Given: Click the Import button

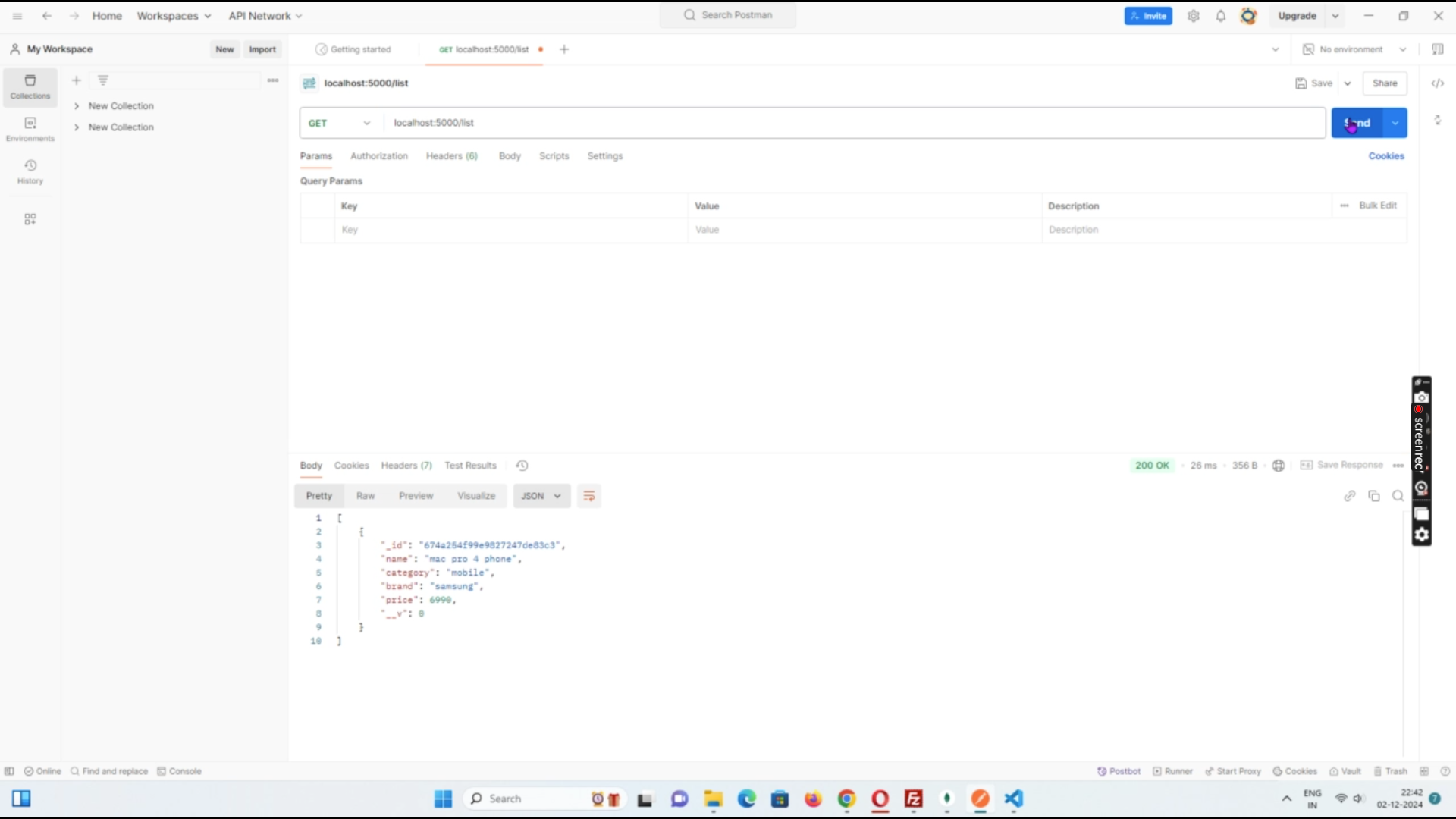Looking at the screenshot, I should 262,49.
